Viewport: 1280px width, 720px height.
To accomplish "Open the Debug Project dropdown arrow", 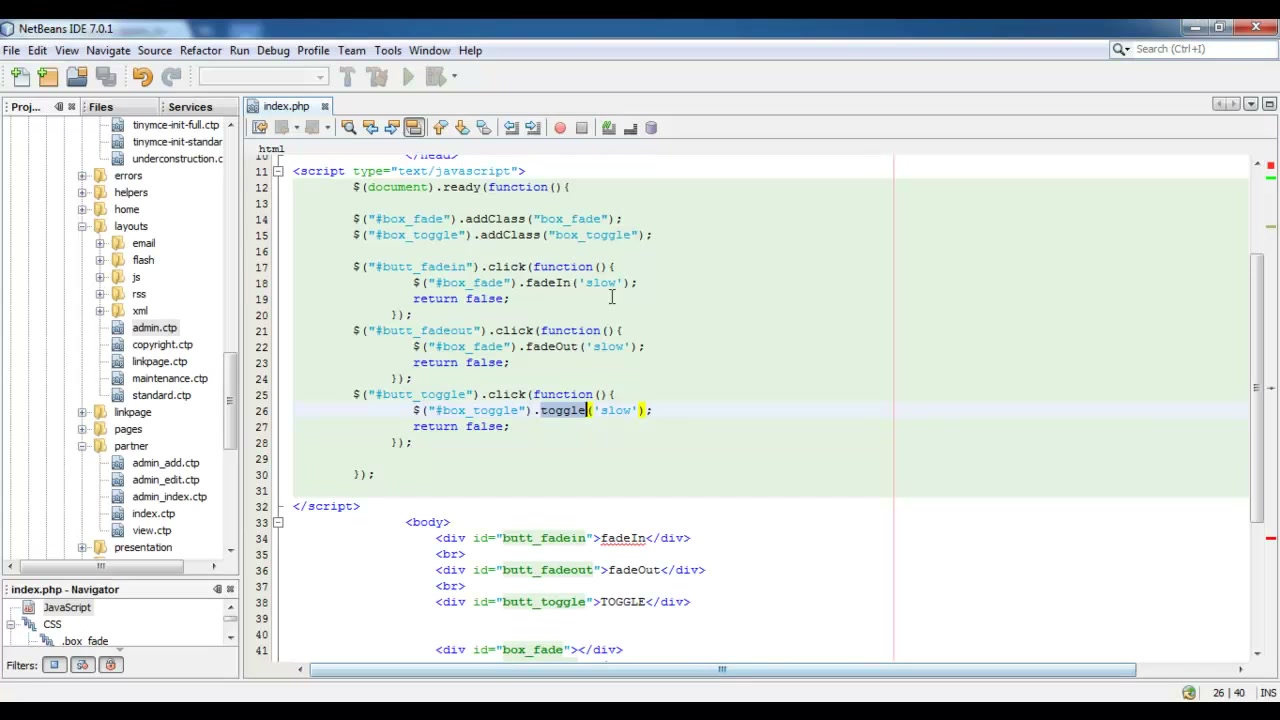I will (454, 77).
